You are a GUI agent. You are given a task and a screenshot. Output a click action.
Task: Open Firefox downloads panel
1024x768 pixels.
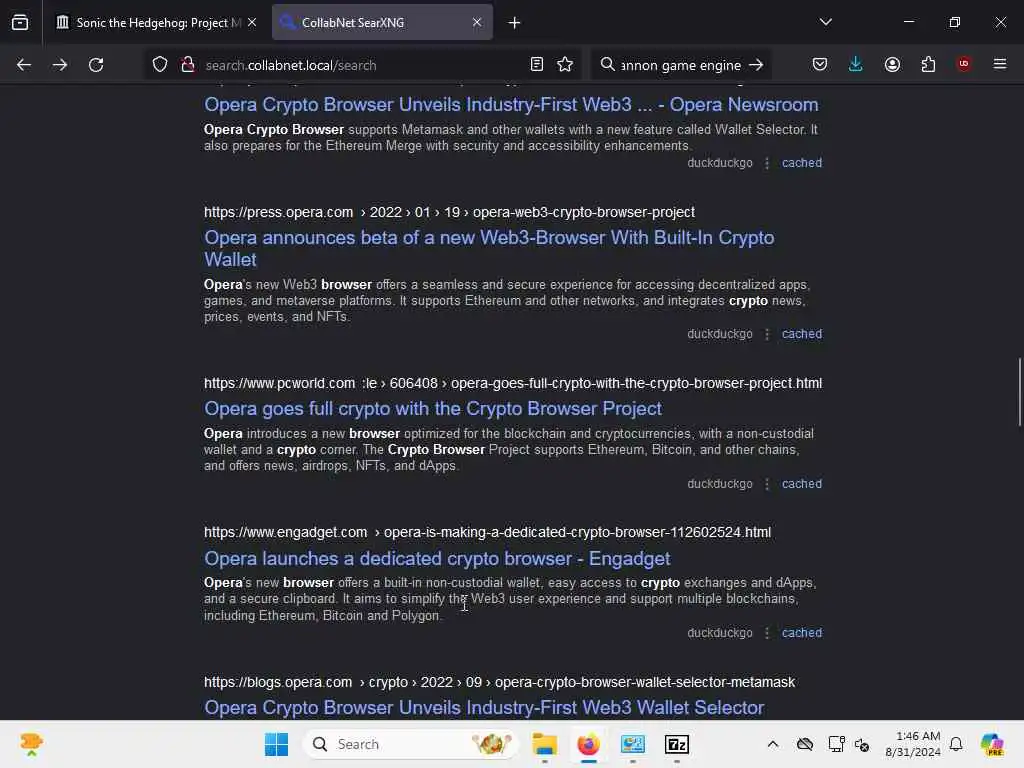(856, 64)
